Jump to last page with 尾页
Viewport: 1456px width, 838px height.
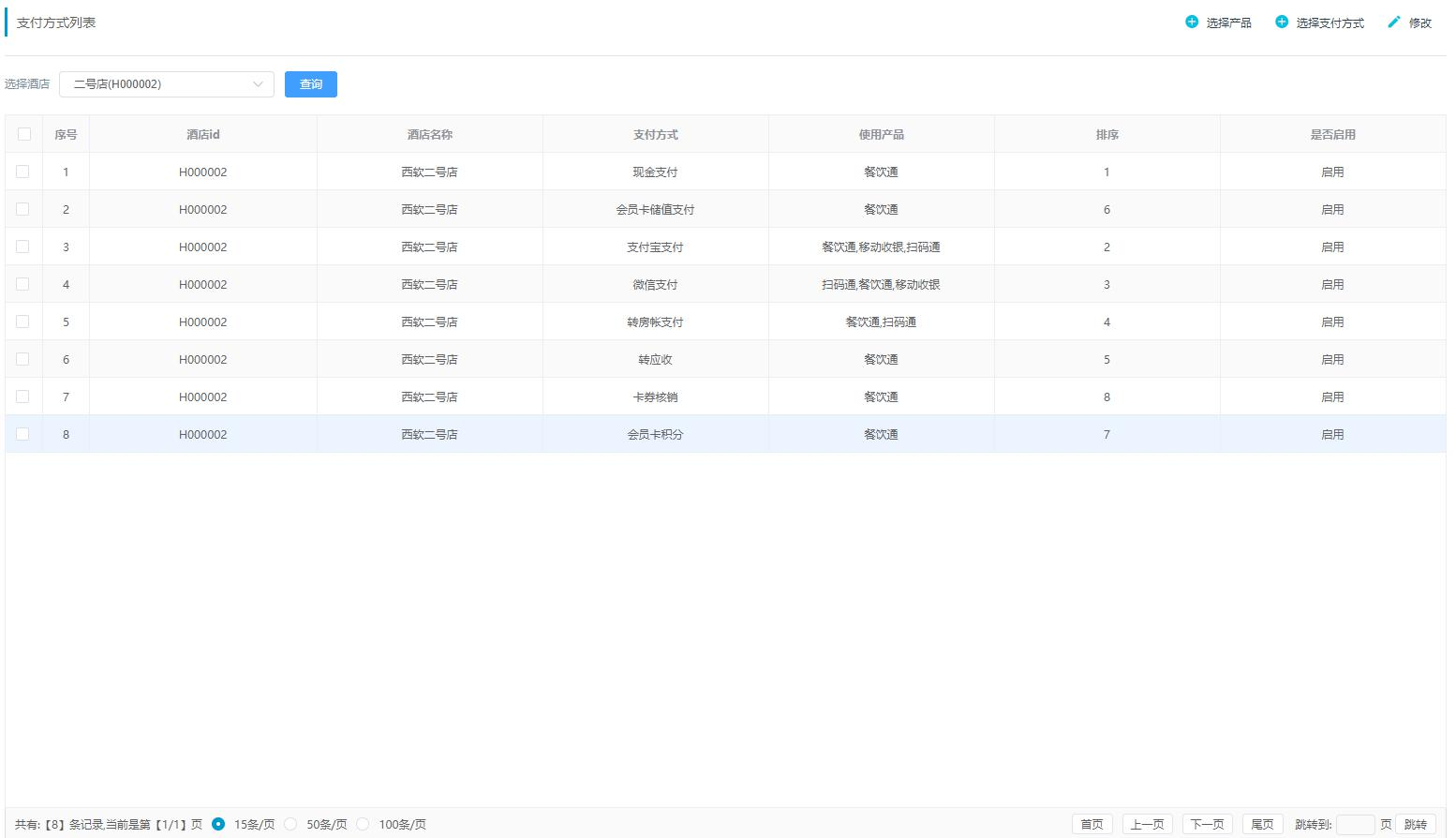[x=1262, y=825]
